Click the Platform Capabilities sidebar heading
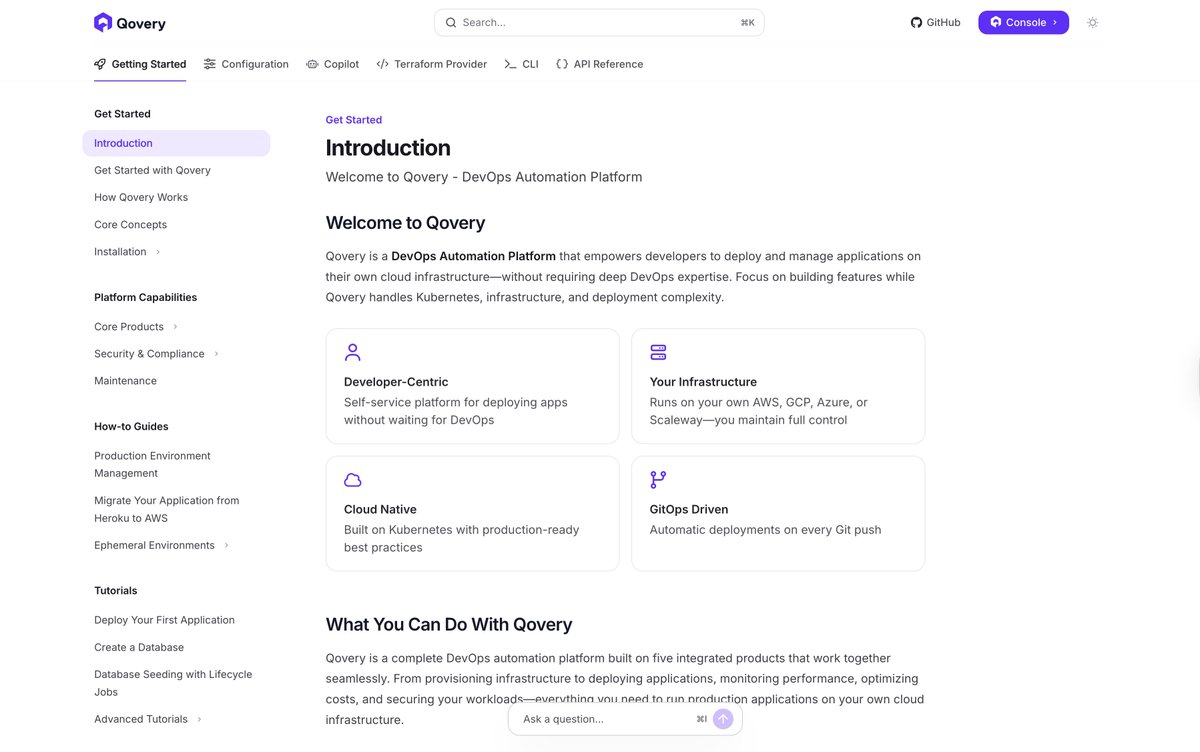 [x=146, y=298]
